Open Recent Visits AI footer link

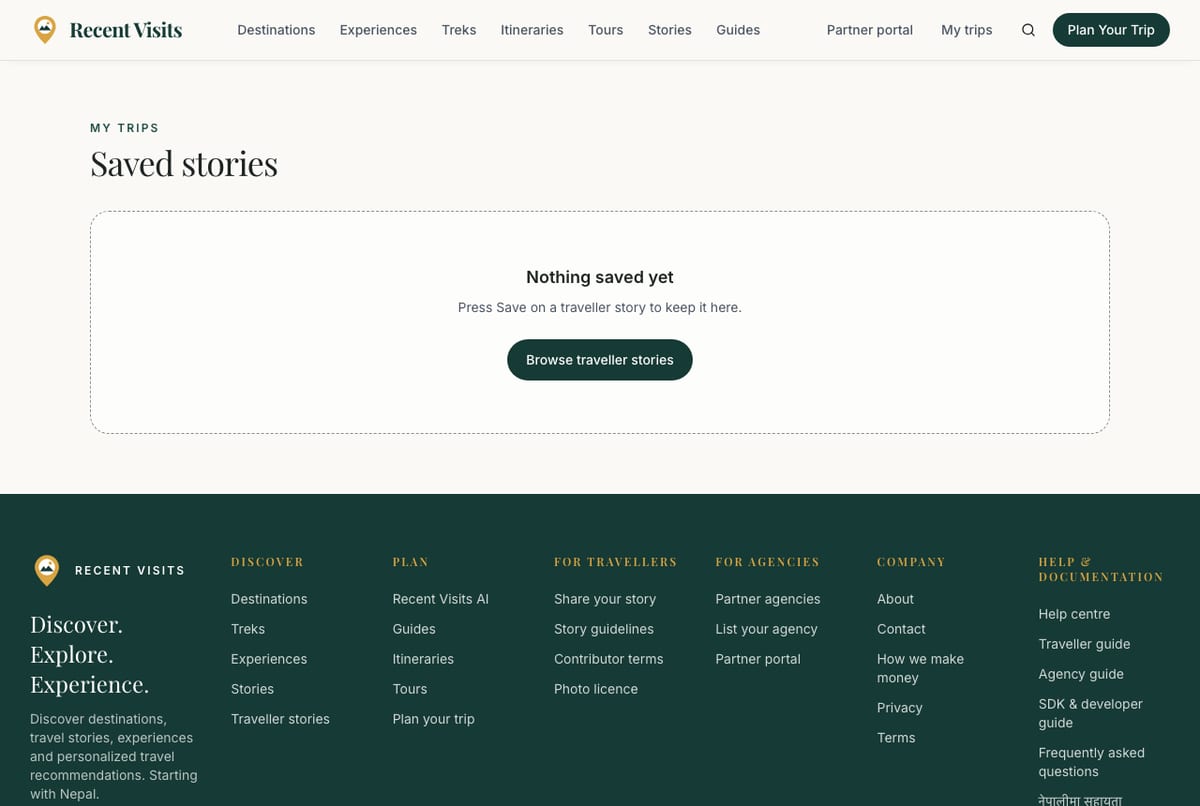[x=441, y=599]
